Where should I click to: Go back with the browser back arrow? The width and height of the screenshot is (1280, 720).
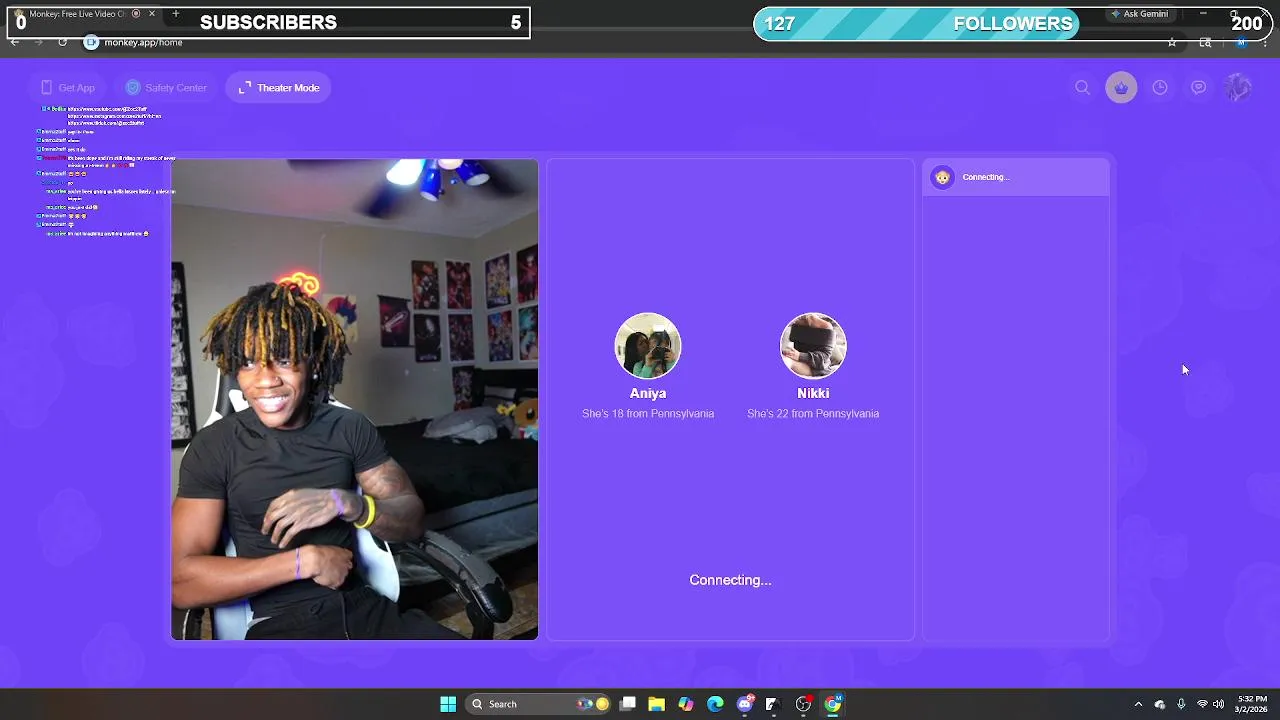pos(15,42)
